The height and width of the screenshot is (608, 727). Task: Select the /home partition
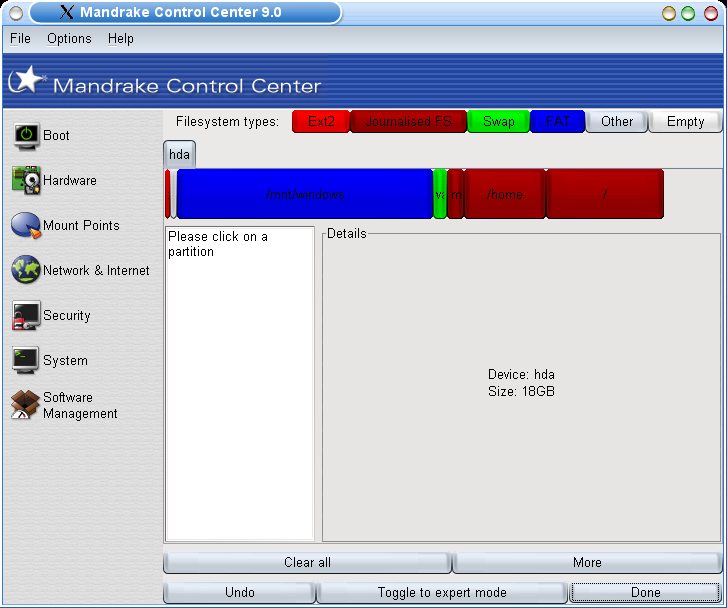click(x=504, y=194)
